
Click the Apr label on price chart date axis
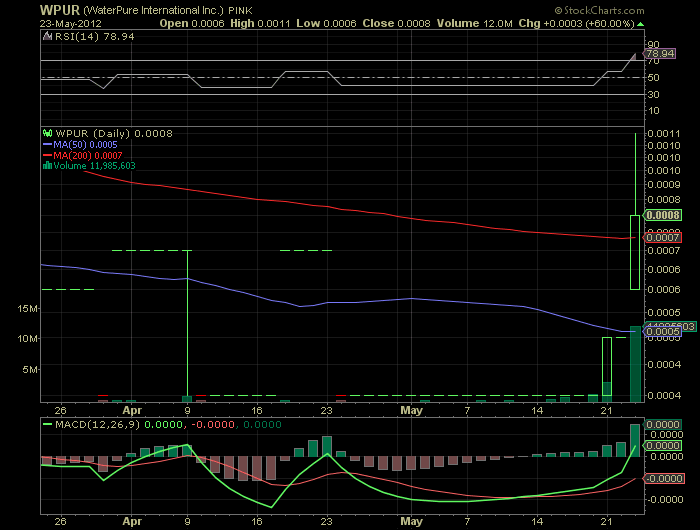[132, 410]
